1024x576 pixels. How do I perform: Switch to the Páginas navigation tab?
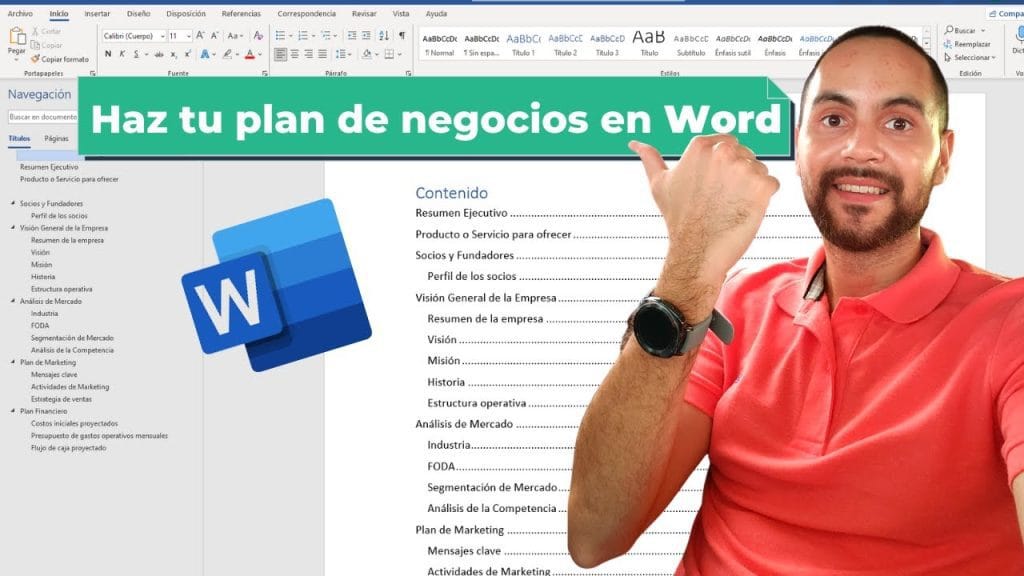pos(56,138)
